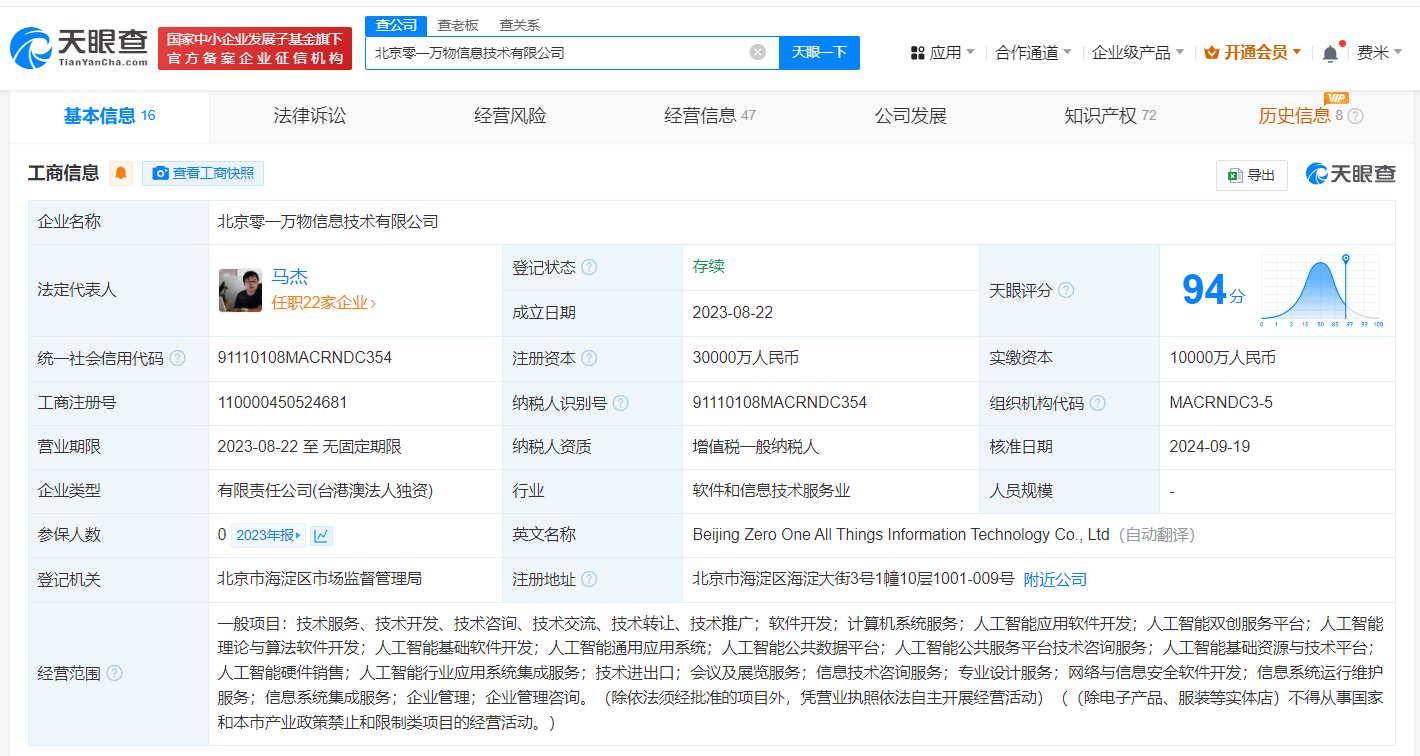Click address 北京市海淀区海淀大街3号1幢10层1001-009号
This screenshot has width=1420, height=756.
point(853,579)
